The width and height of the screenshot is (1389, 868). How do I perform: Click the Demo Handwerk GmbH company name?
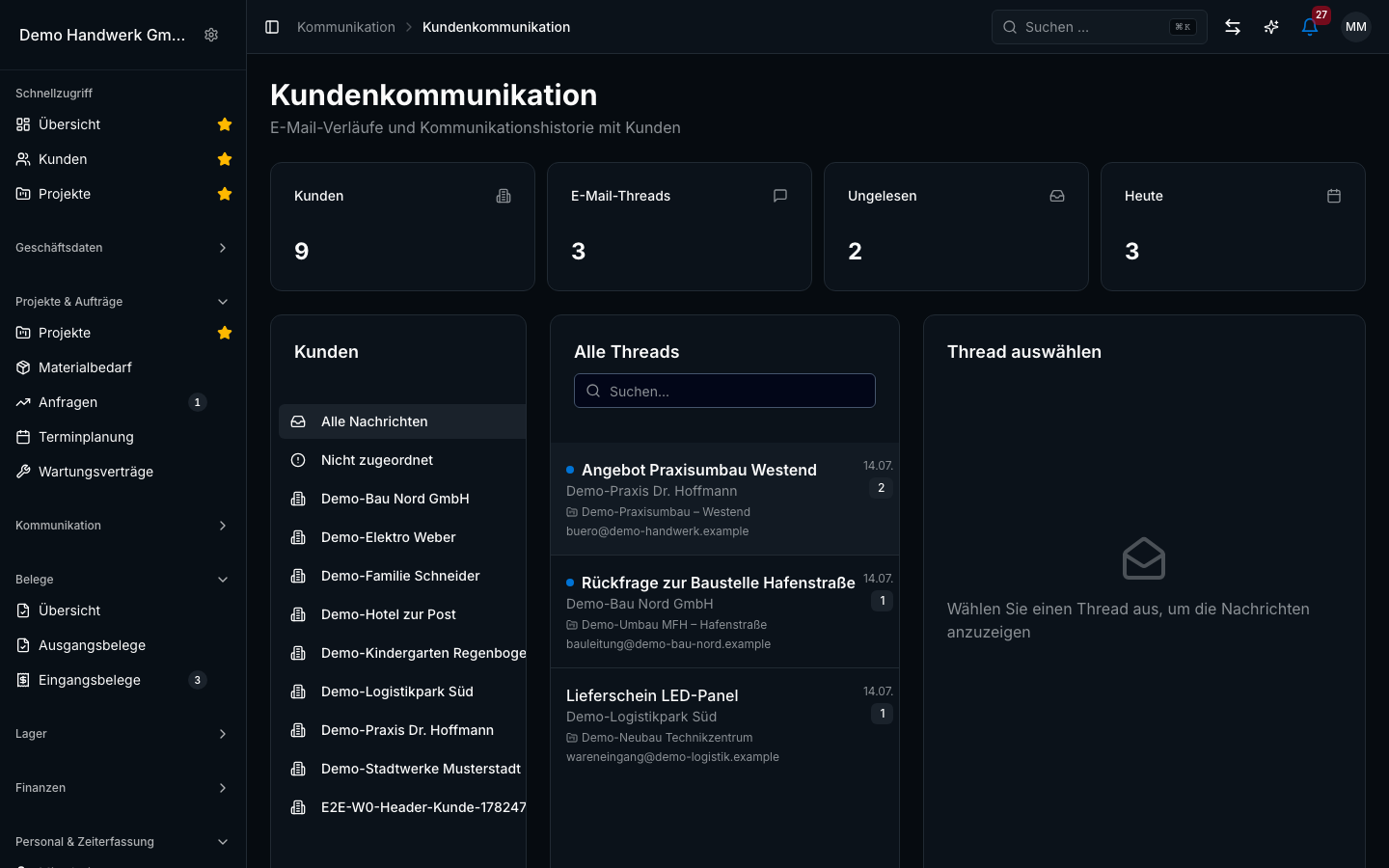pyautogui.click(x=102, y=35)
